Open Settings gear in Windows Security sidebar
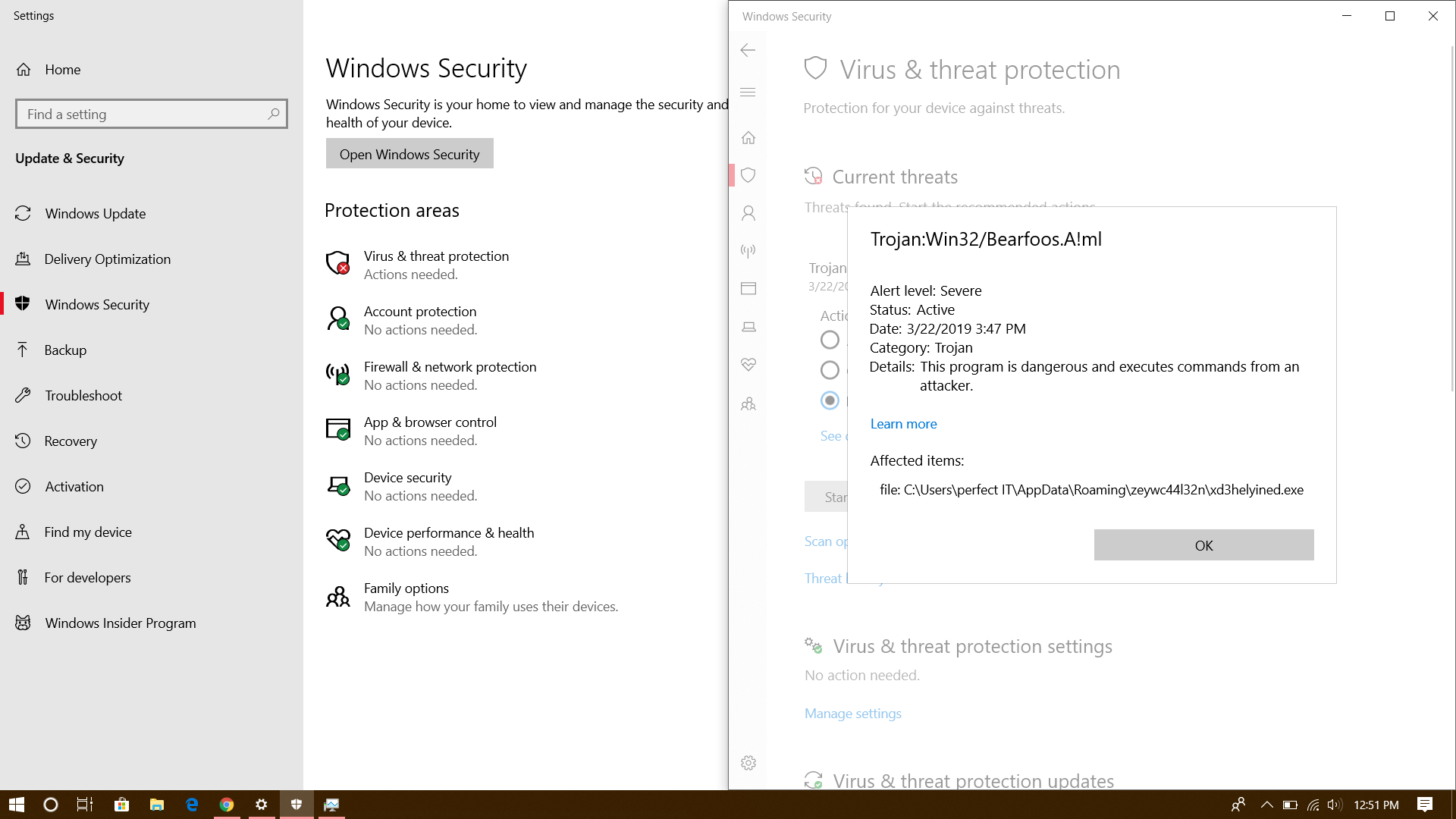The height and width of the screenshot is (819, 1456). 748,763
